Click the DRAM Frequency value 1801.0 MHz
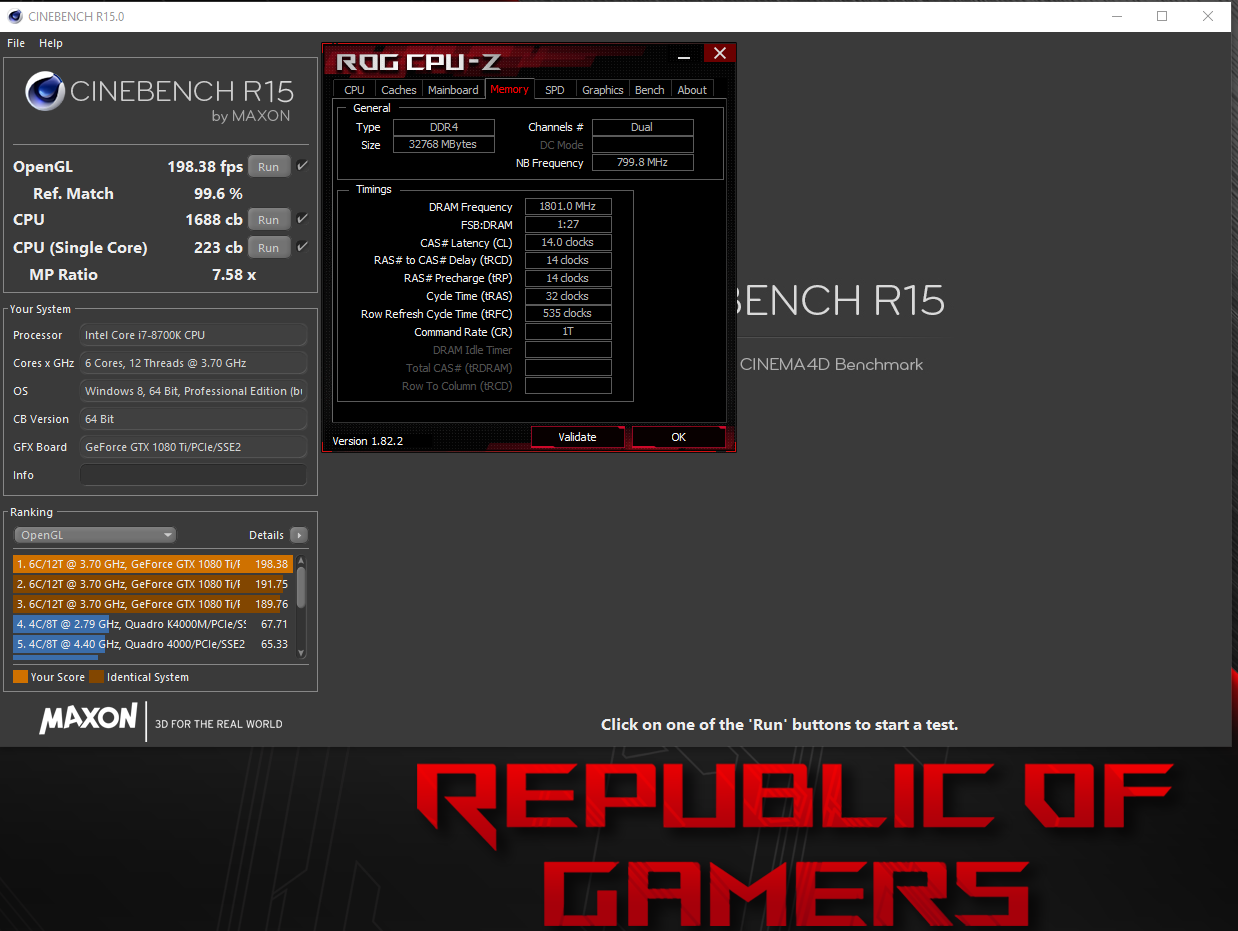Screen dimensions: 1238x931 coord(568,207)
